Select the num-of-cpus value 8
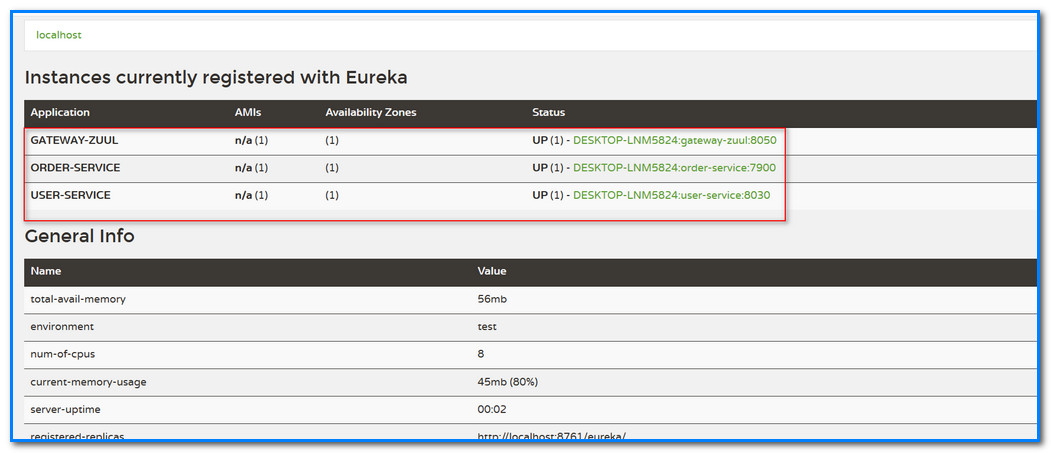Screen dimensions: 1051x453 click(481, 354)
